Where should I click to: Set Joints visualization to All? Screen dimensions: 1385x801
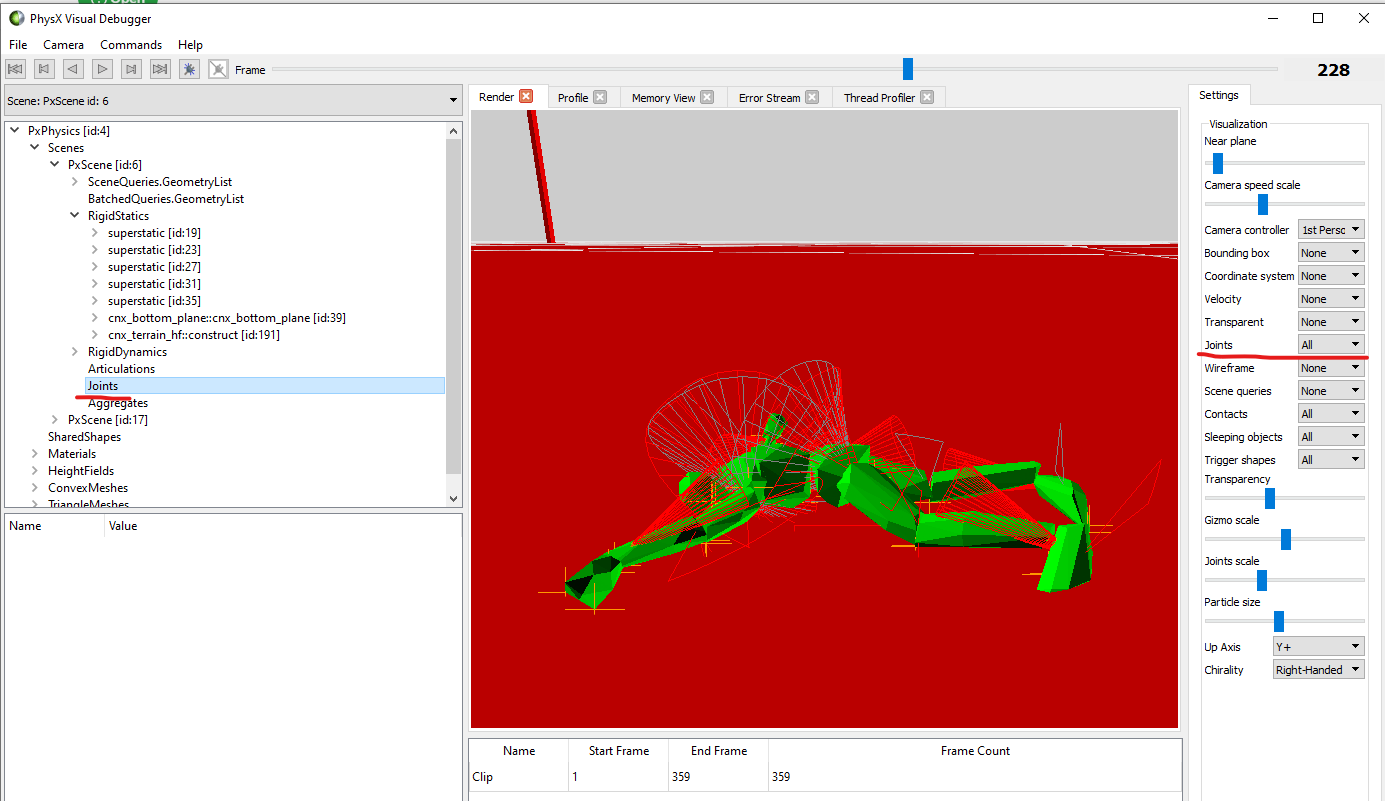tap(1330, 344)
